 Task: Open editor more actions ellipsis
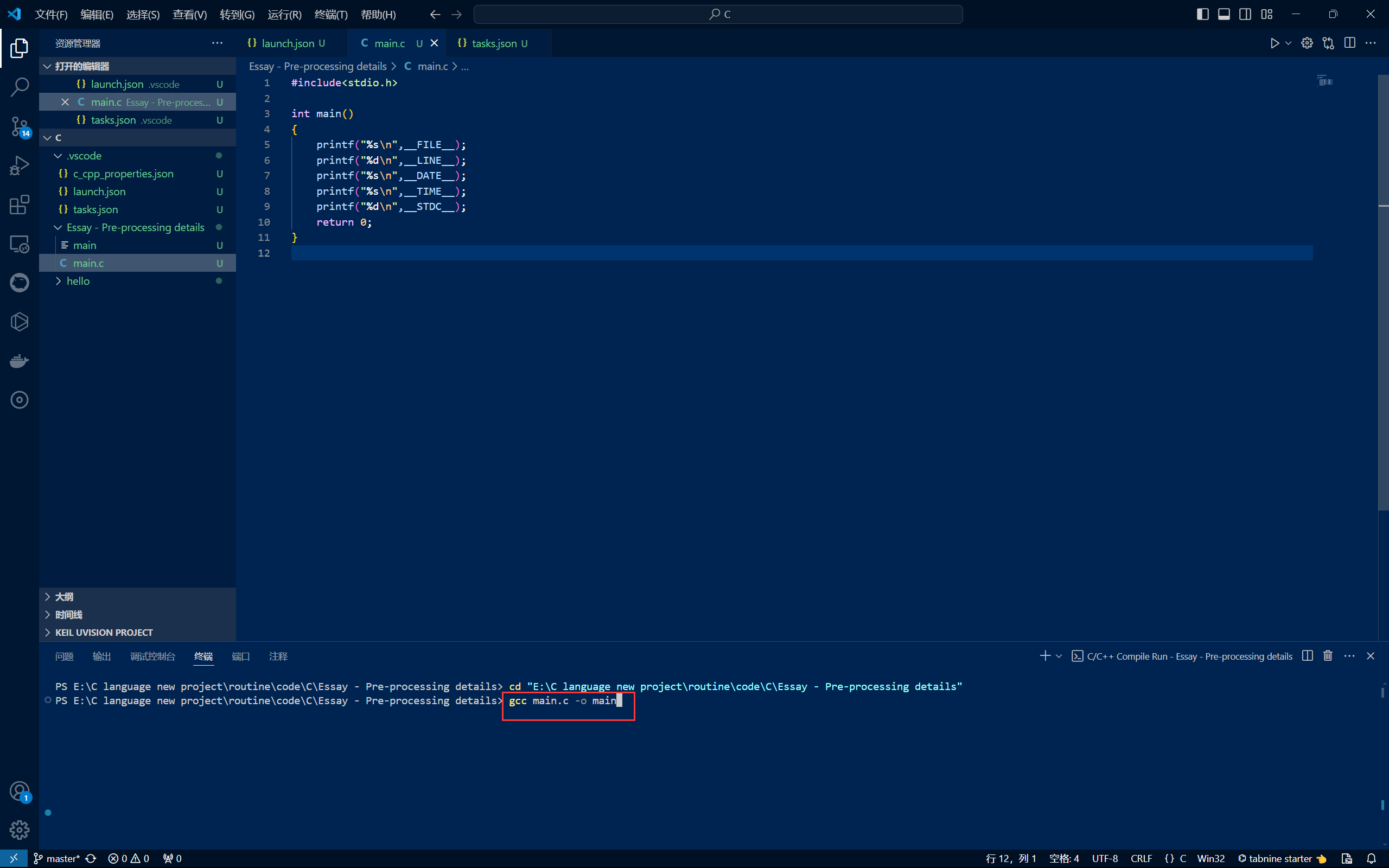tap(1371, 43)
